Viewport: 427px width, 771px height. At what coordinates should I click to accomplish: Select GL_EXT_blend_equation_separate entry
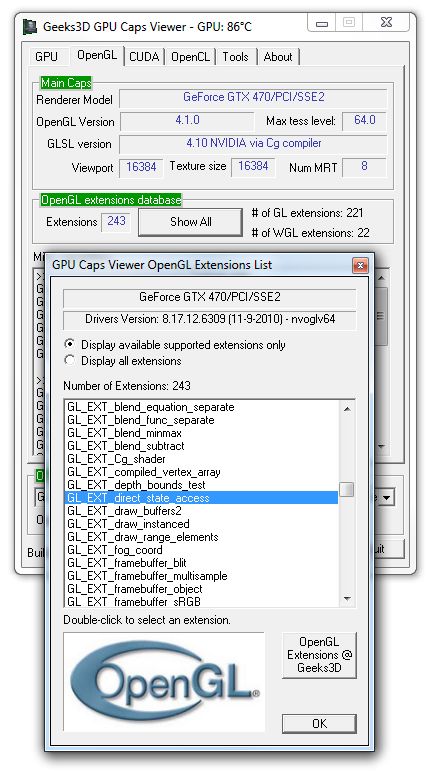coord(202,407)
